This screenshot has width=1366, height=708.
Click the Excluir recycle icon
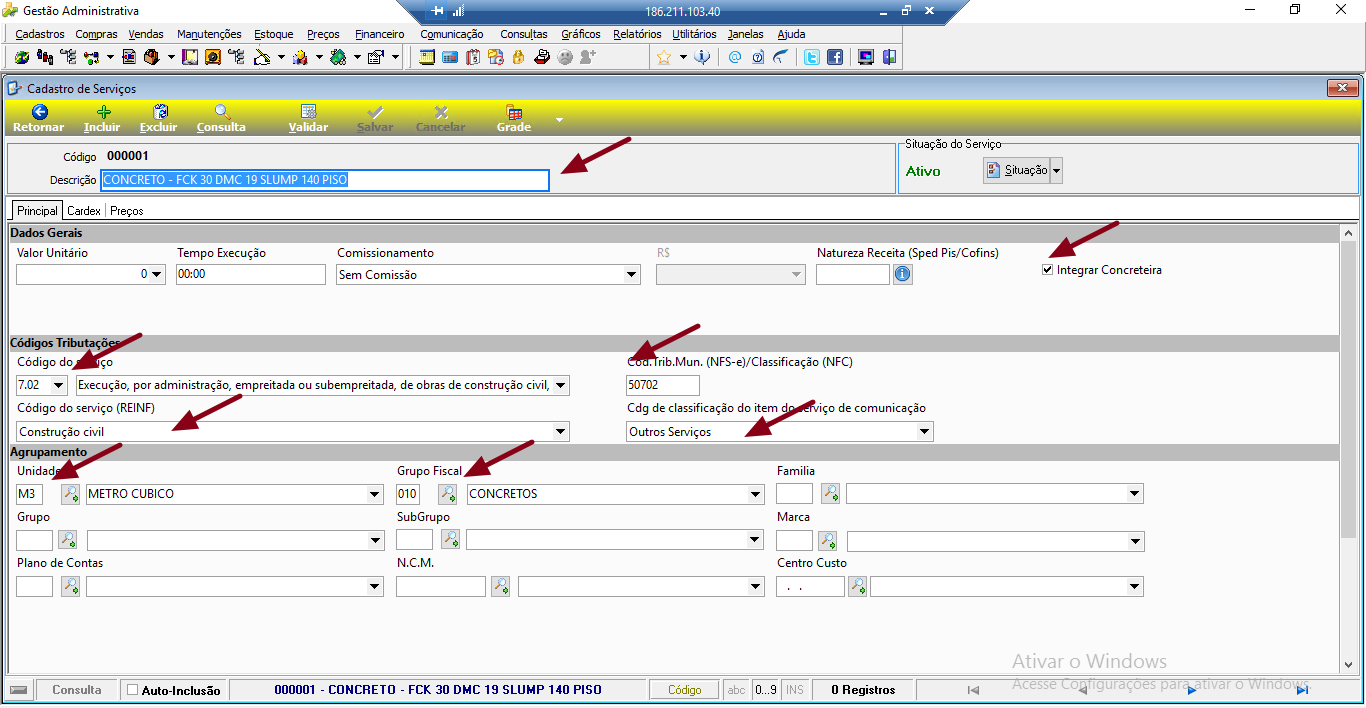pyautogui.click(x=160, y=112)
